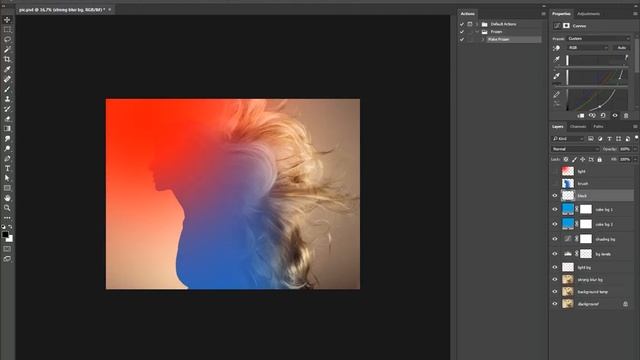Expand the Default Actions set
Screen dimensions: 640x360
point(477,24)
